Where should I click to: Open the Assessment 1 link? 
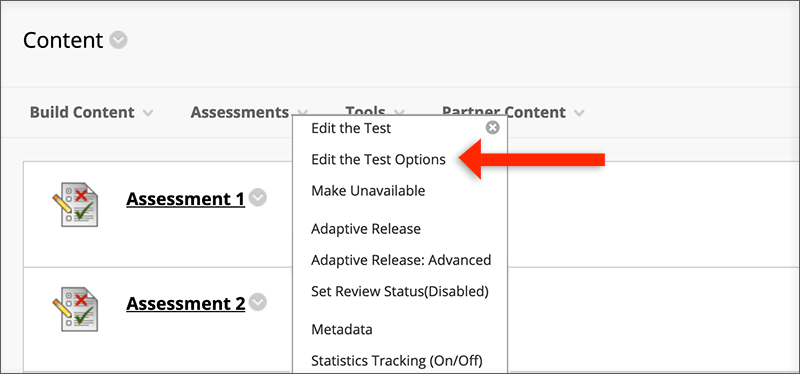point(186,199)
